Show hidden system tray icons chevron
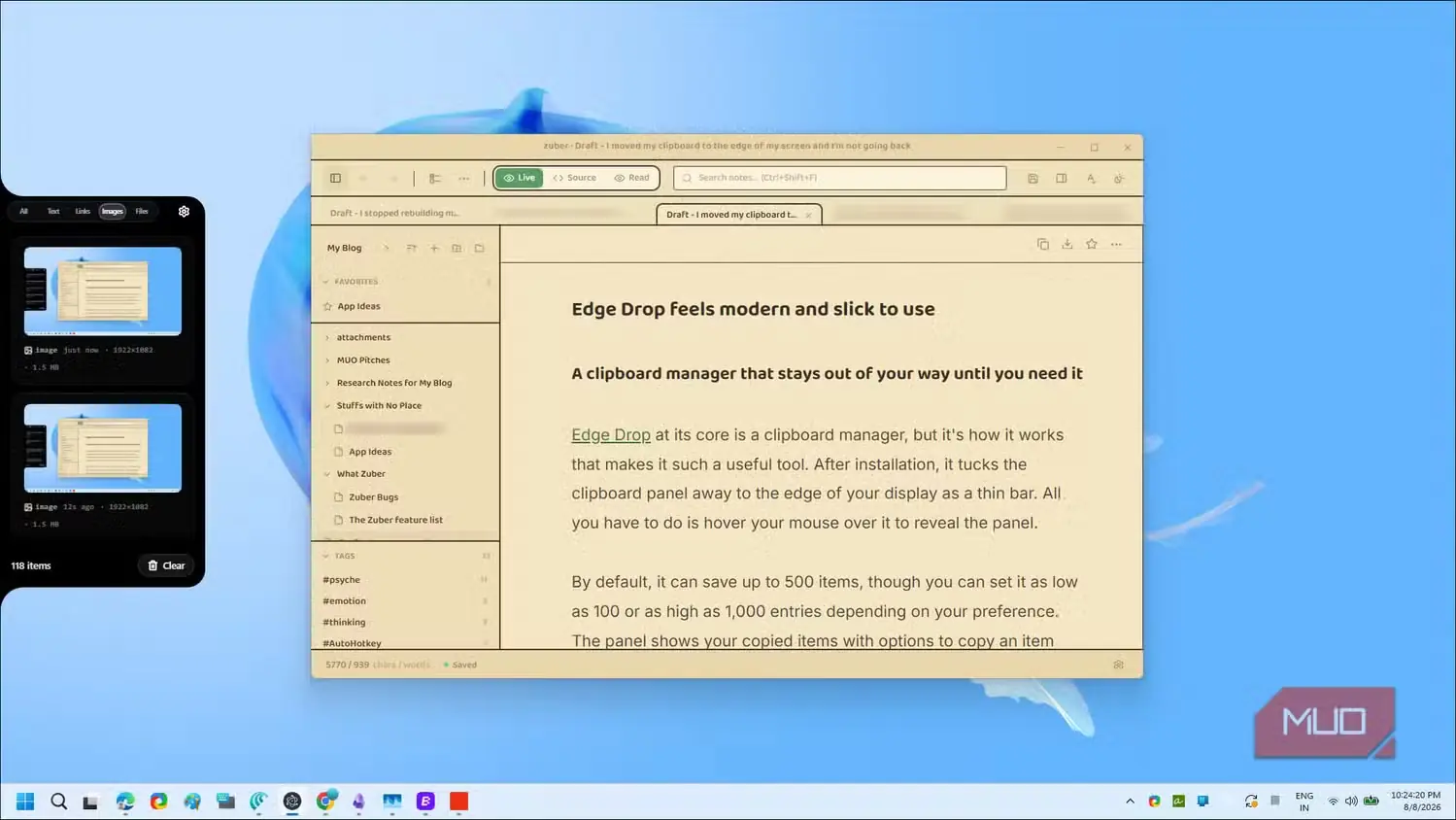Viewport: 1456px width, 820px height. coord(1130,802)
